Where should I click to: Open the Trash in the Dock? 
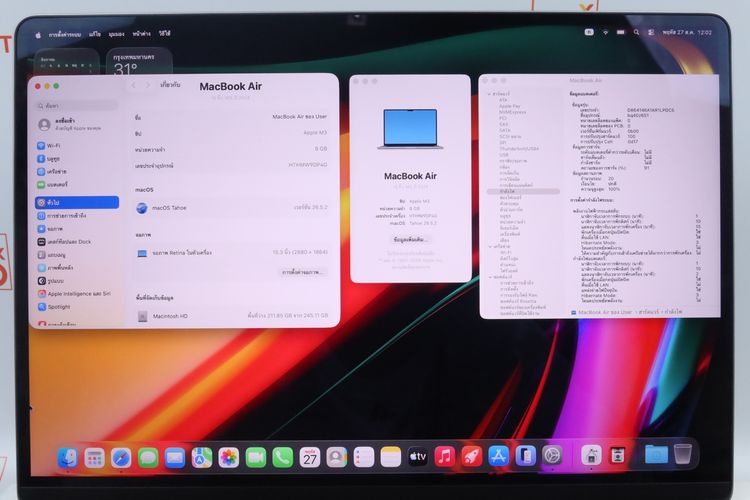pos(683,454)
